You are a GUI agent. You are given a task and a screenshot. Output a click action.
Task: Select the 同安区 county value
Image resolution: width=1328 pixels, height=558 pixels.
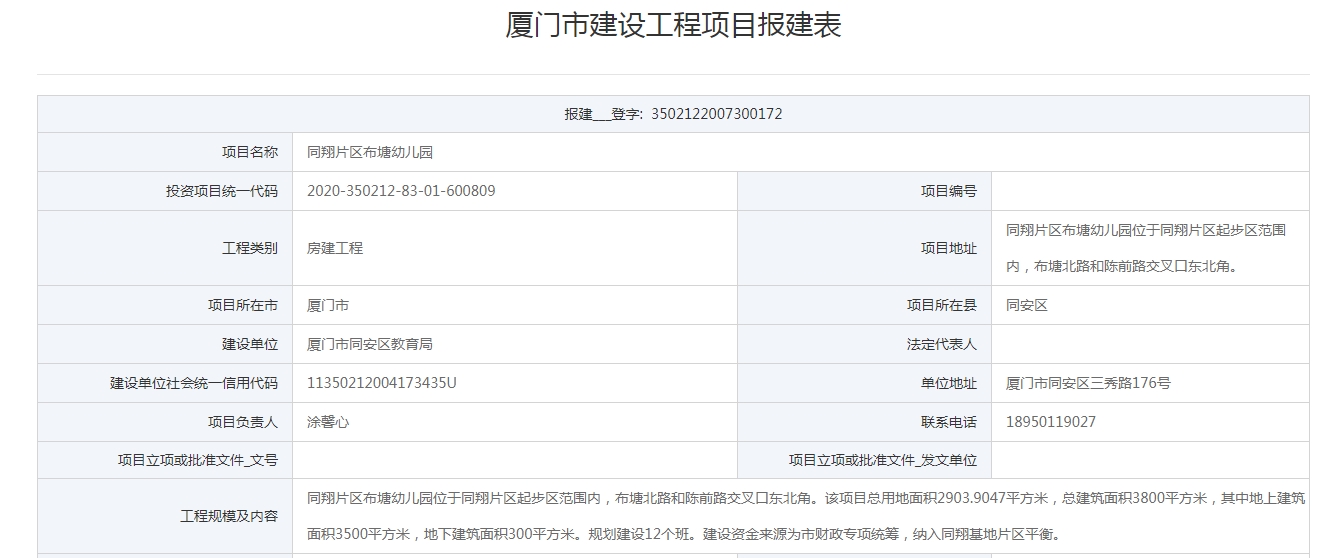(x=1027, y=305)
